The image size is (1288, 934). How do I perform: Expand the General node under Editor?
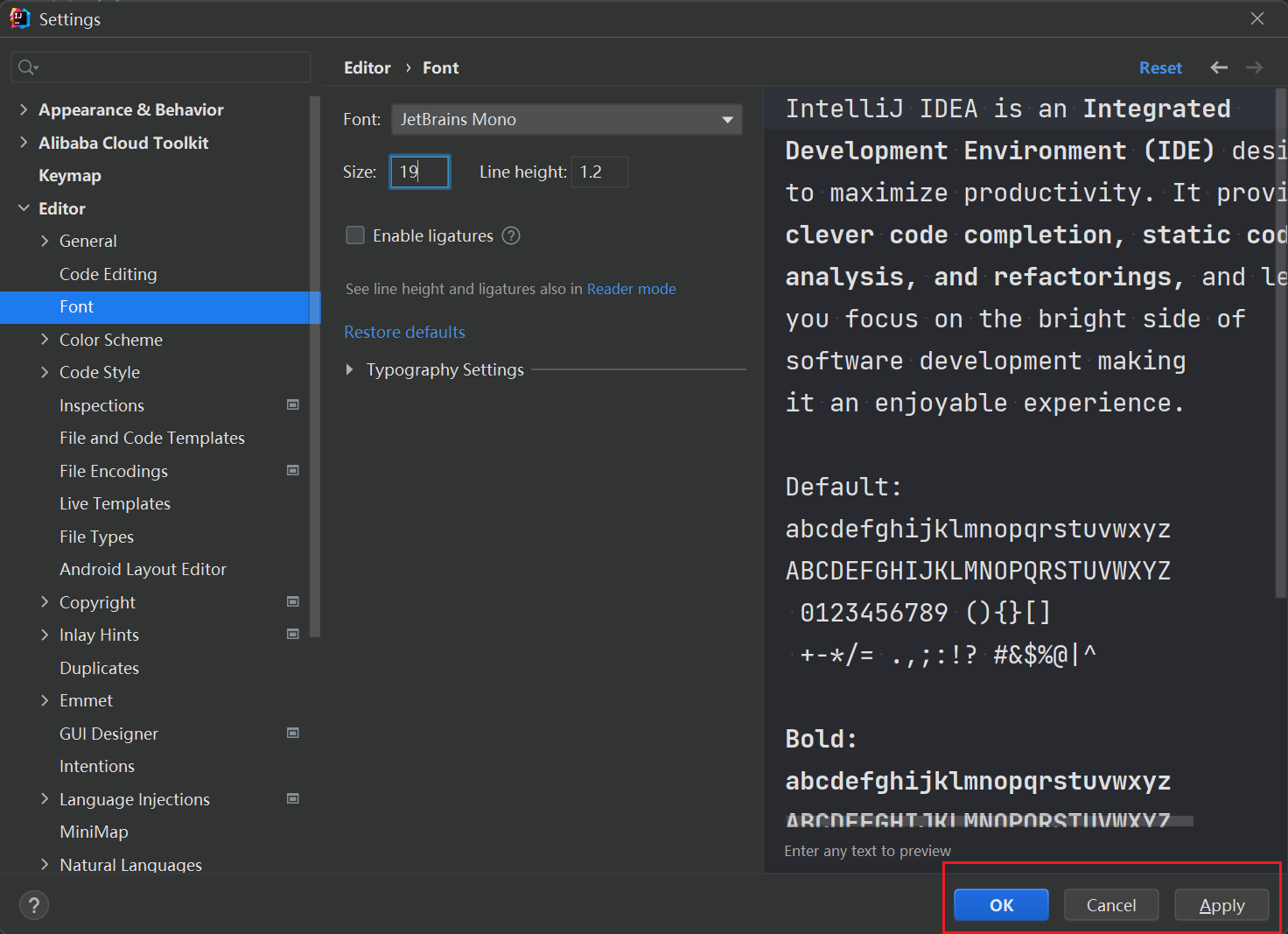(x=45, y=241)
